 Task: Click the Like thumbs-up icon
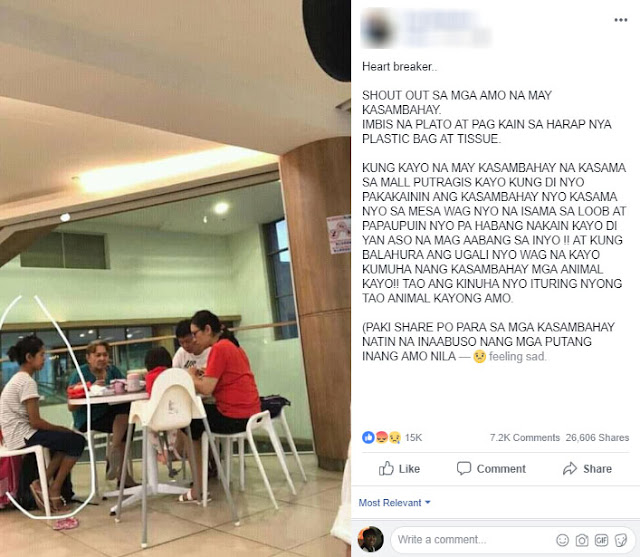click(x=386, y=468)
